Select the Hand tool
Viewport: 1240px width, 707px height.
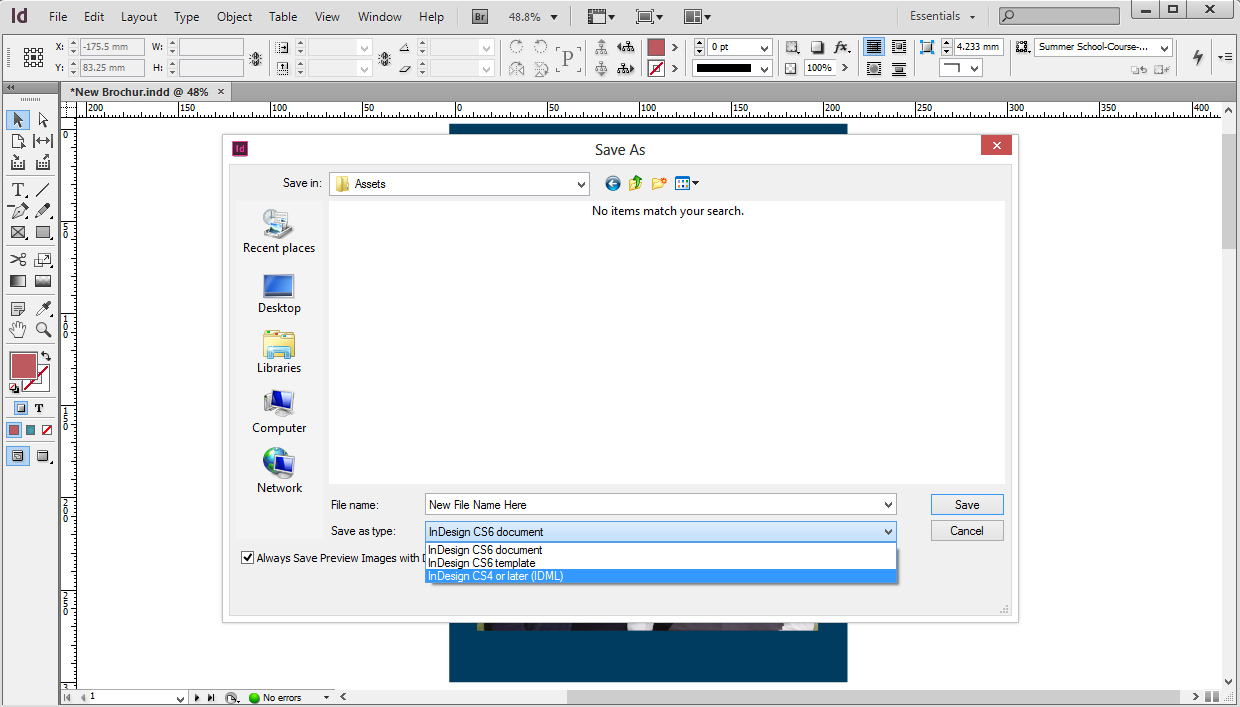[18, 330]
